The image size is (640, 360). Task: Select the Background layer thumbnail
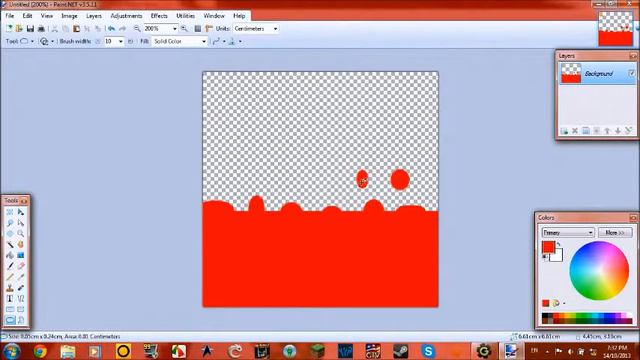coord(571,73)
